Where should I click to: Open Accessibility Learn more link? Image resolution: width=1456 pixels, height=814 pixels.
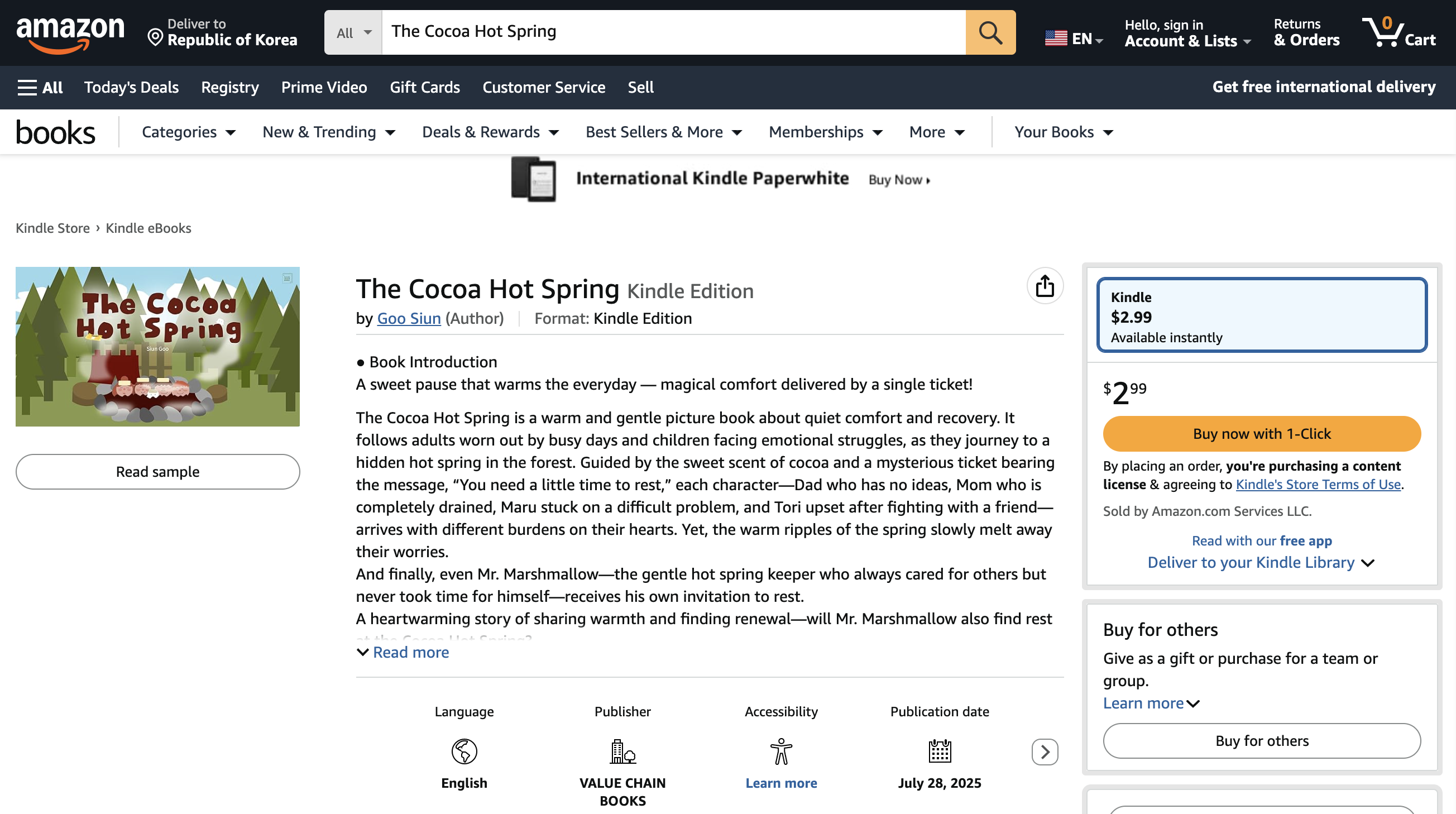[x=781, y=783]
